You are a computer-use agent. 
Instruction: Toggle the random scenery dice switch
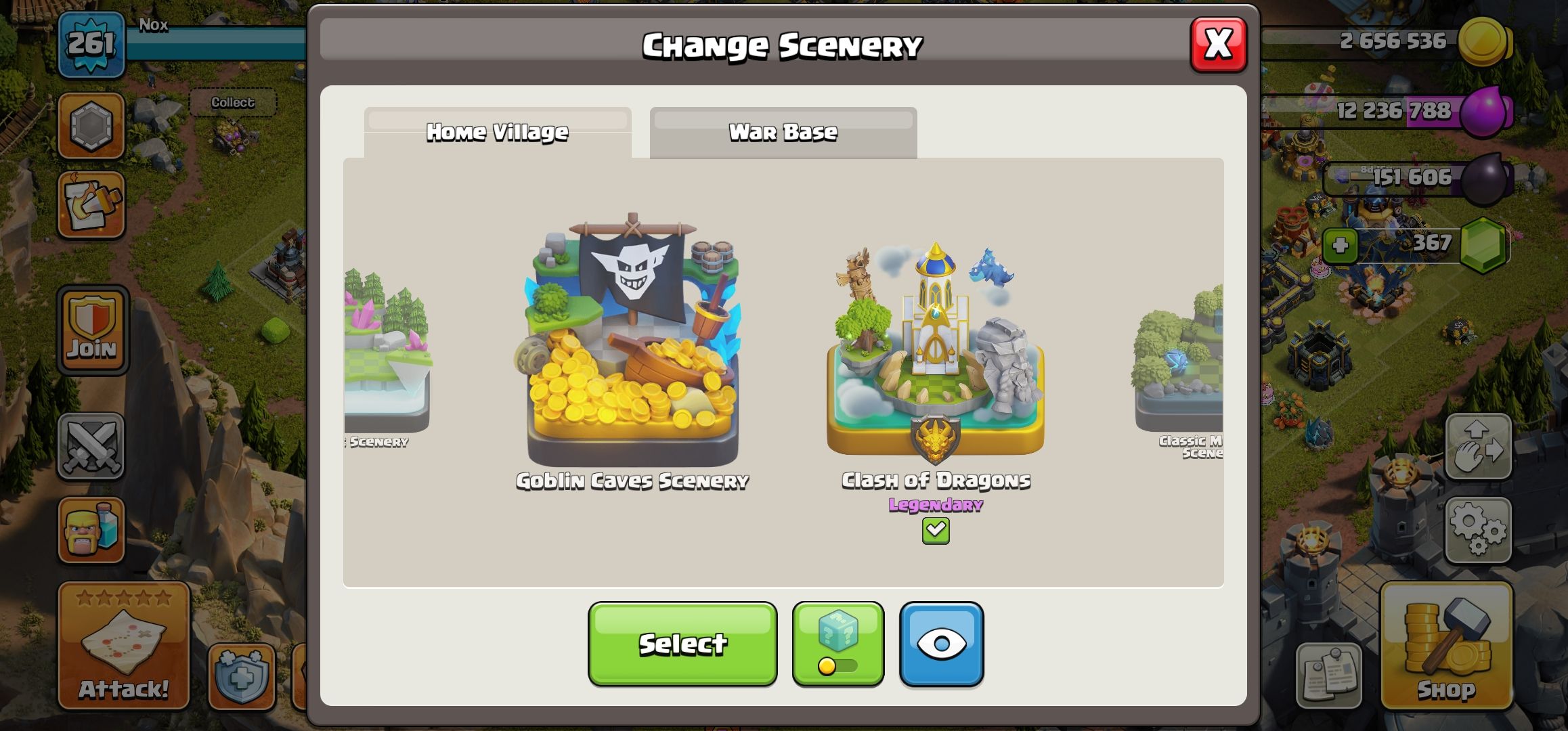point(838,644)
